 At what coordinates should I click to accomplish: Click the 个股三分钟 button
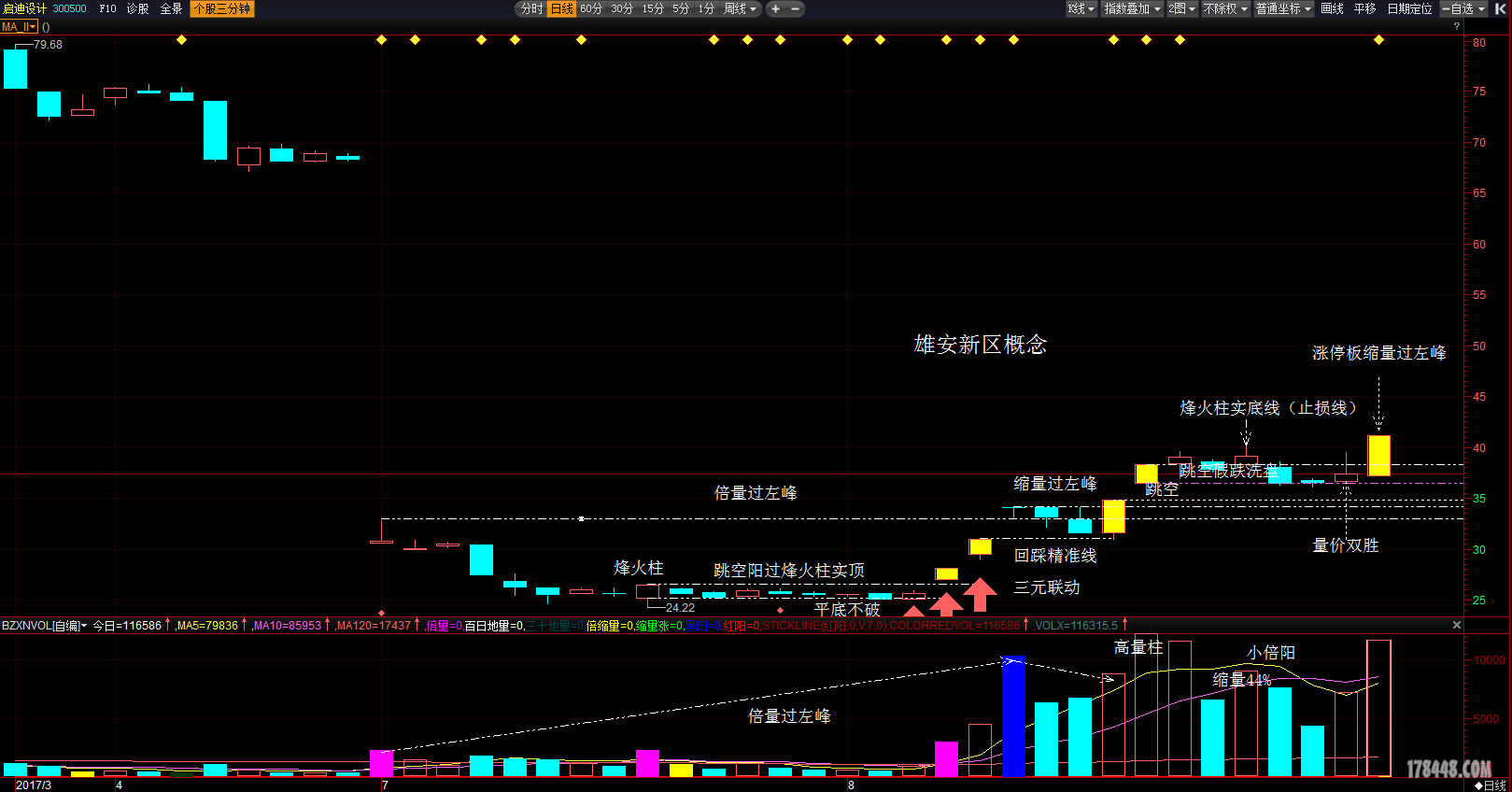coord(221,8)
